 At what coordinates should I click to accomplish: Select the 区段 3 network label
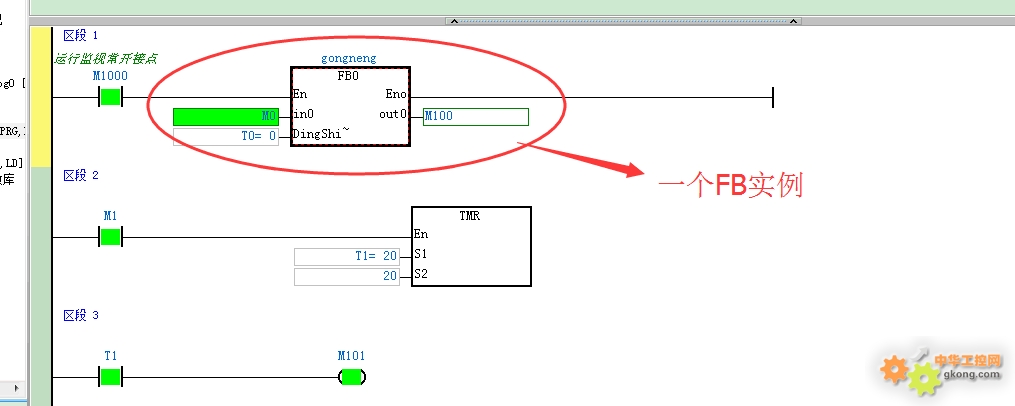(81, 316)
